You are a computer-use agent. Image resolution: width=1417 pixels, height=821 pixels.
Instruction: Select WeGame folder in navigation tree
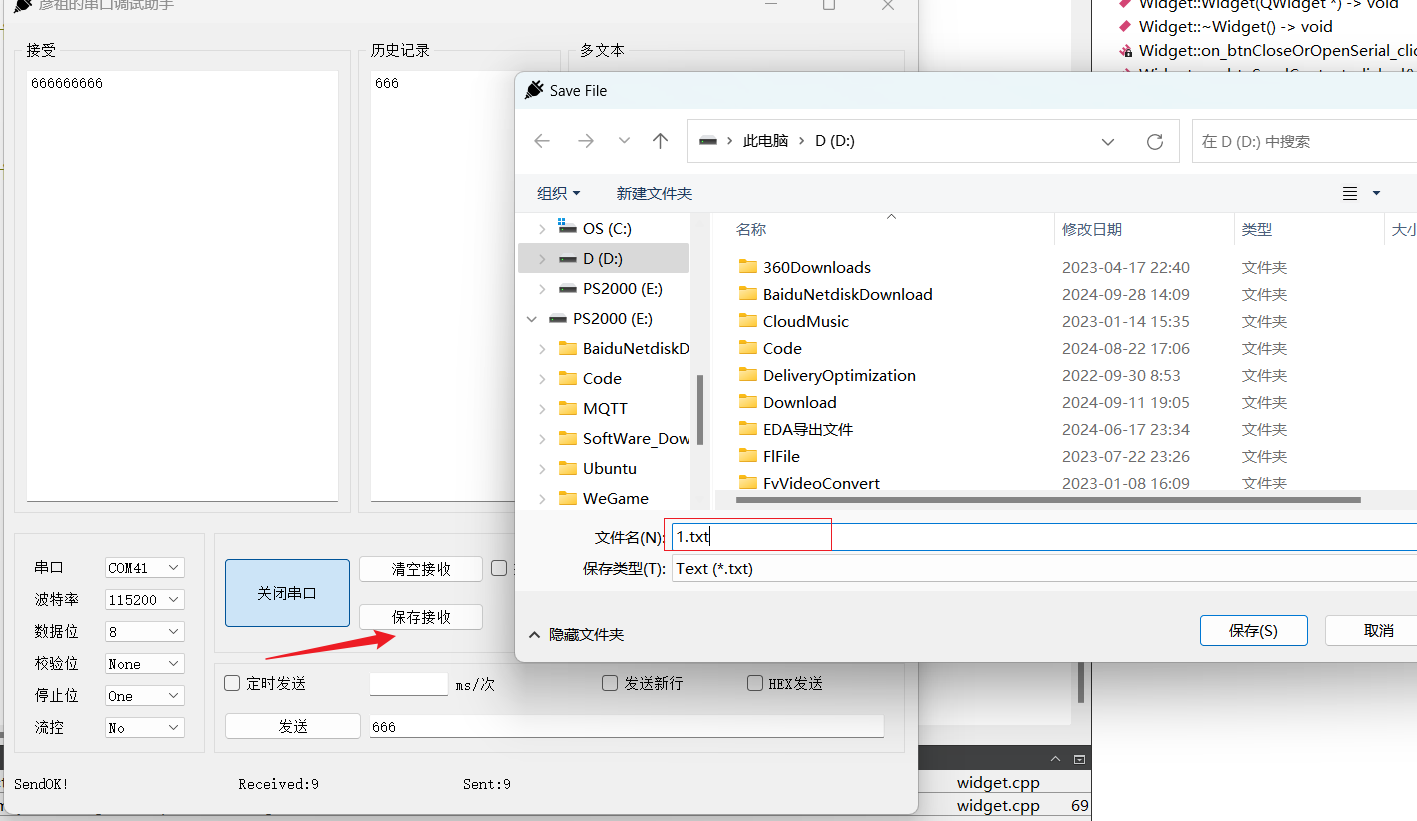[x=616, y=498]
